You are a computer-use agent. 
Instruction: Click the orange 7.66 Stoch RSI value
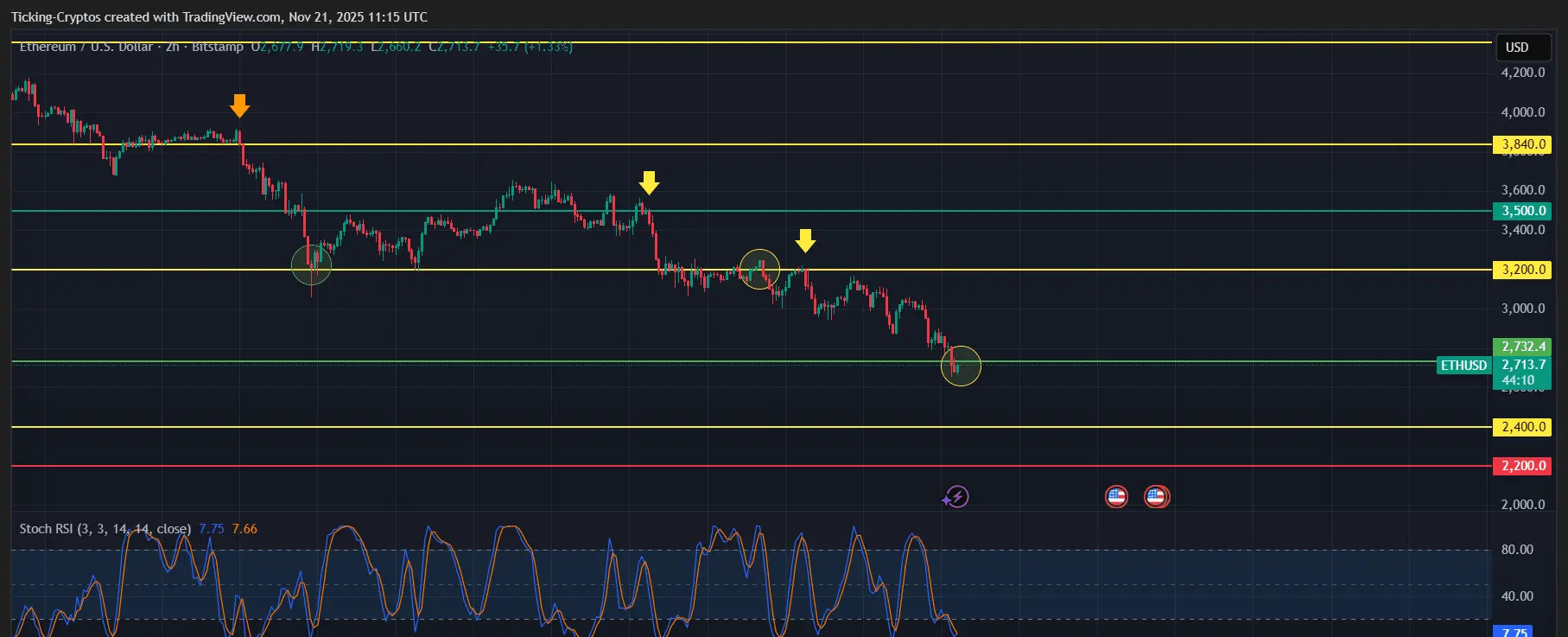[x=244, y=529]
